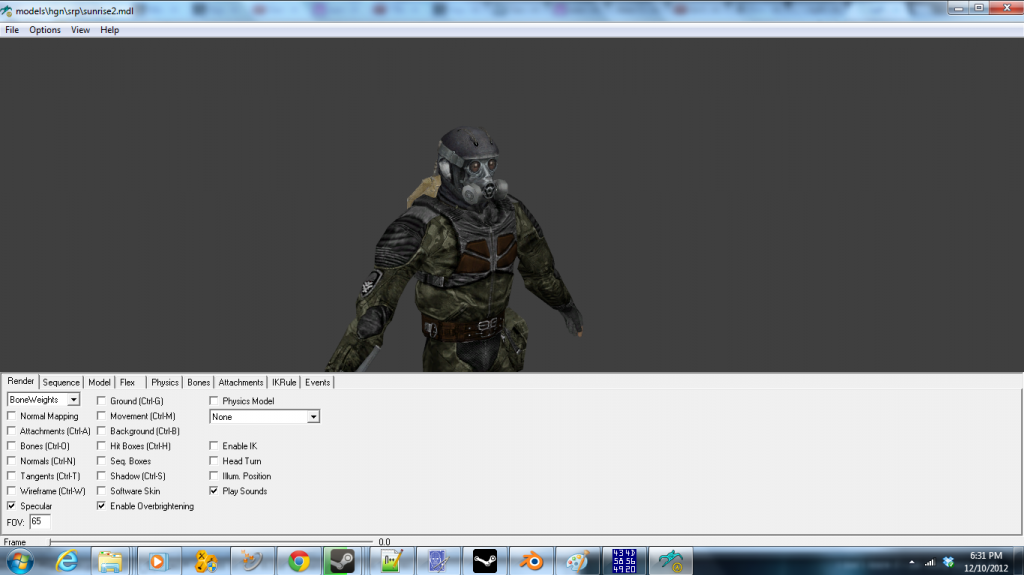Enable Bones (Ctrl-O) display
Screen dimensions: 1024x575
[12, 446]
